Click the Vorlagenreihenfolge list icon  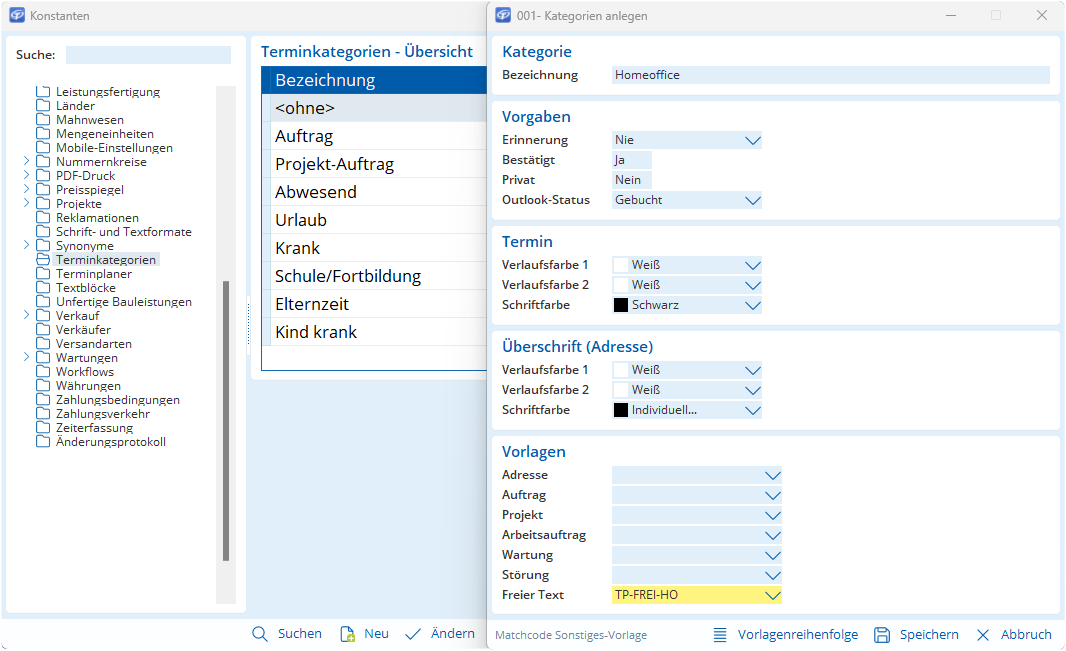pyautogui.click(x=720, y=635)
